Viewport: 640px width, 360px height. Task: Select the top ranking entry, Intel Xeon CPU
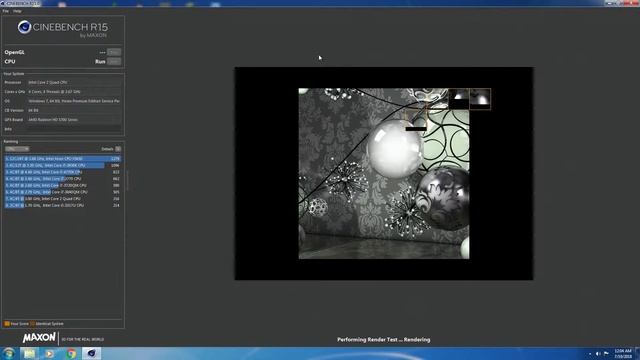pos(63,159)
